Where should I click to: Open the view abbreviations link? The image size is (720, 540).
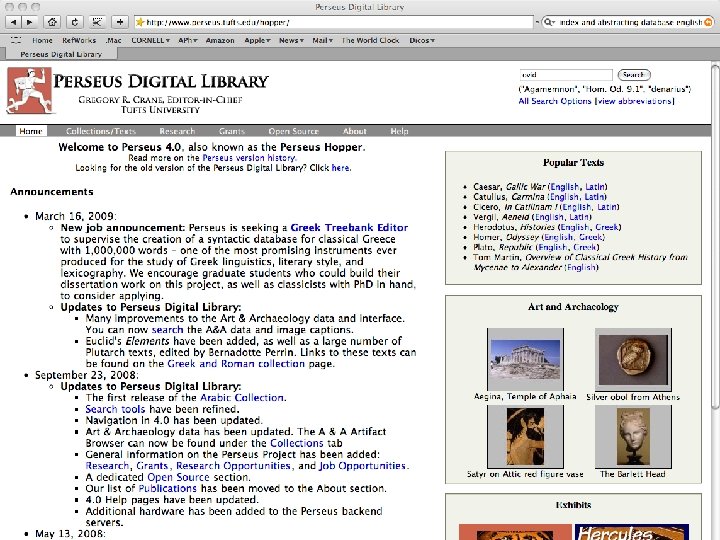[636, 101]
